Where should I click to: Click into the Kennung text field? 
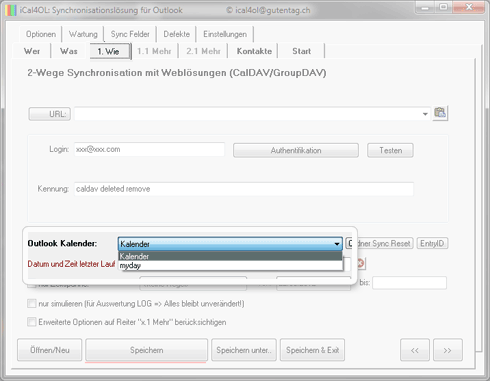point(244,189)
